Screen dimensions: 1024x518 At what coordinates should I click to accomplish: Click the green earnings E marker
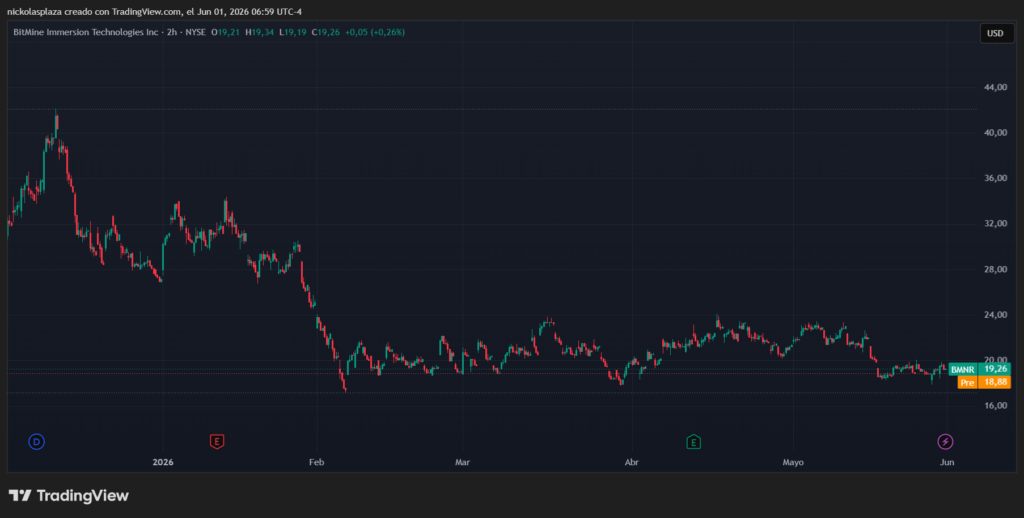pos(694,442)
